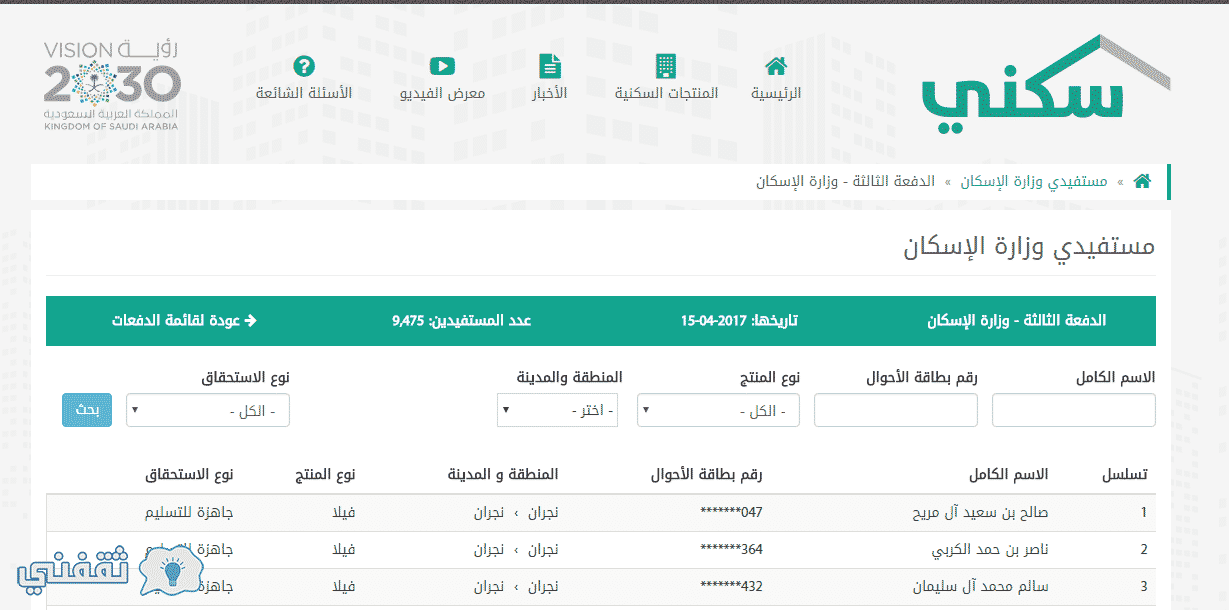Viewport: 1229px width, 610px height.
Task: Focus the الاسم الكامل input field
Action: pyautogui.click(x=1074, y=410)
